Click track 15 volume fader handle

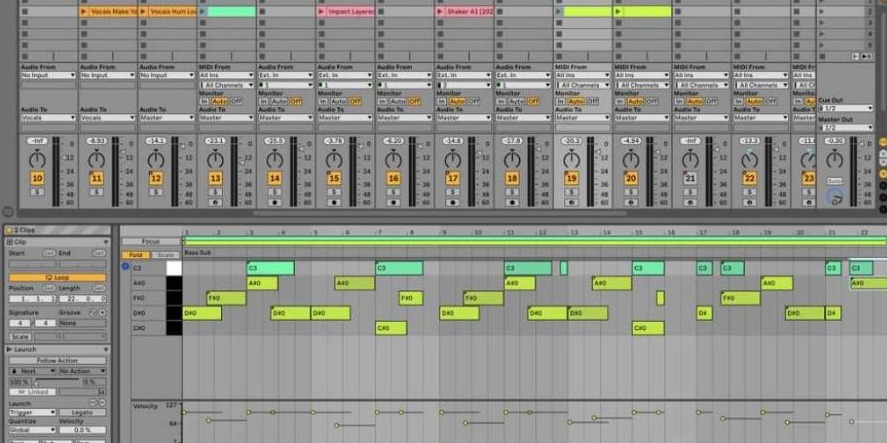click(x=360, y=146)
